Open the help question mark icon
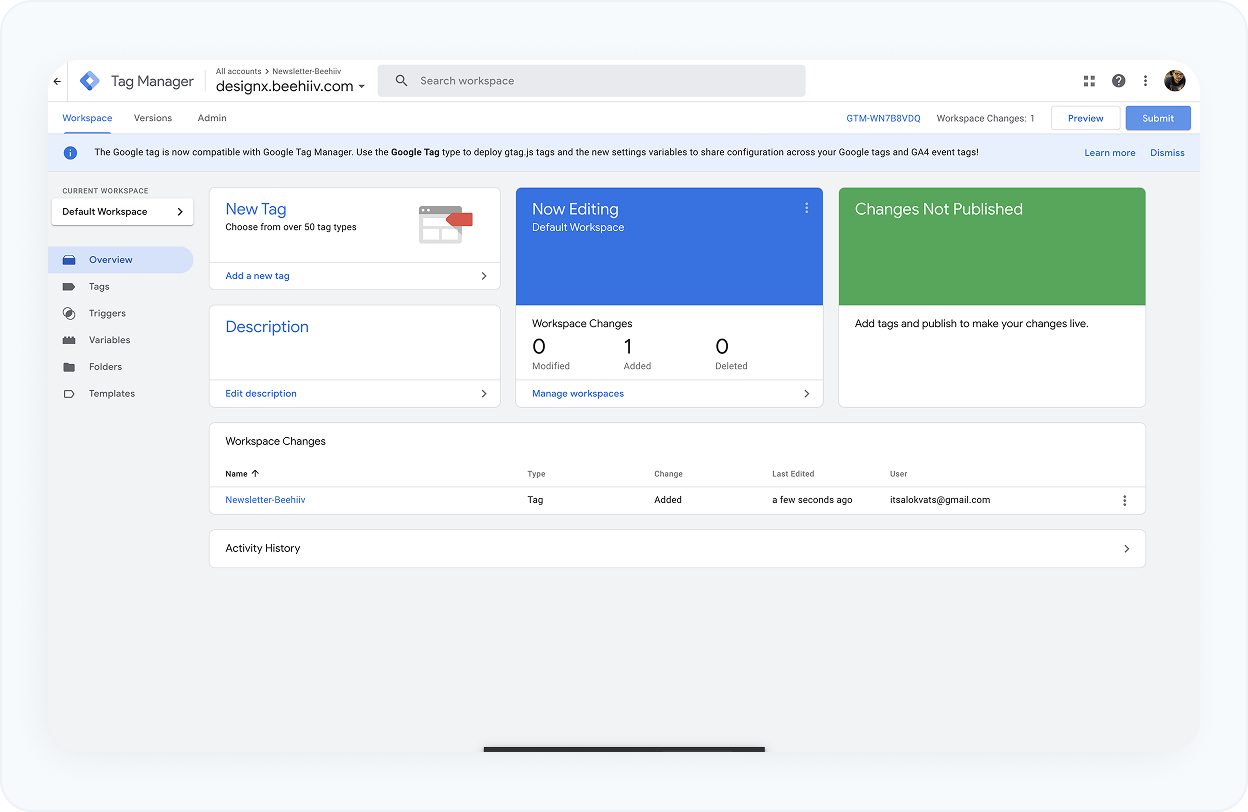Screen dimensions: 1248x812 point(1118,81)
